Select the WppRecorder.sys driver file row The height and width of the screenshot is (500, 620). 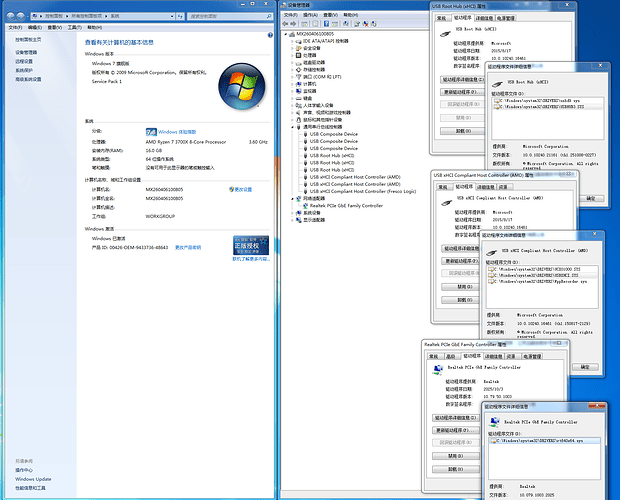click(542, 281)
